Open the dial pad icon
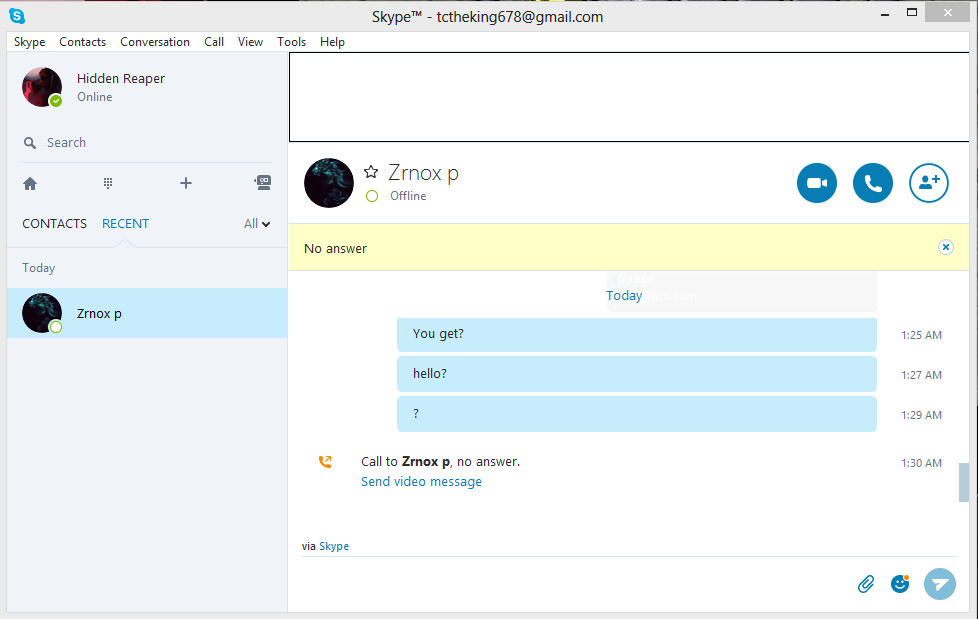 (108, 183)
